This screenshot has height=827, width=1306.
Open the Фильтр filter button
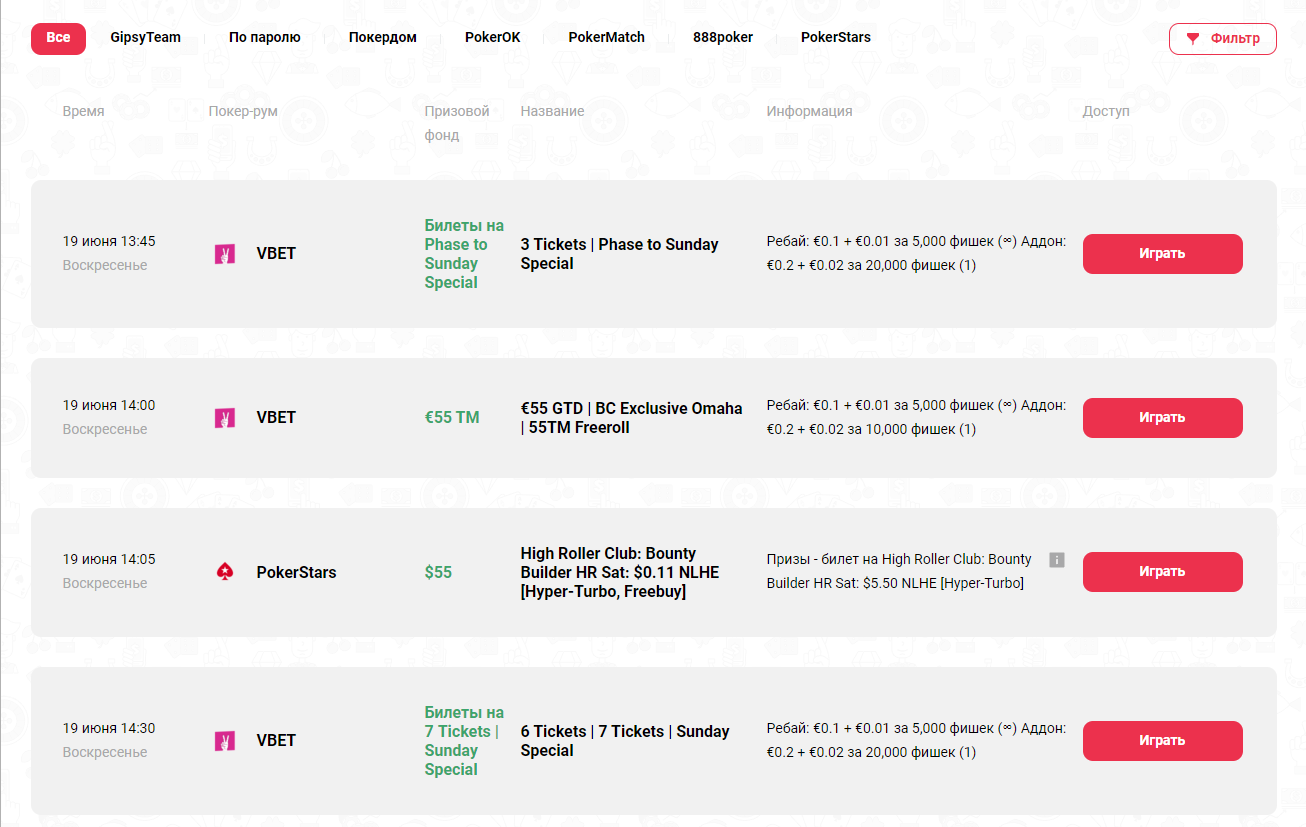[x=1223, y=39]
